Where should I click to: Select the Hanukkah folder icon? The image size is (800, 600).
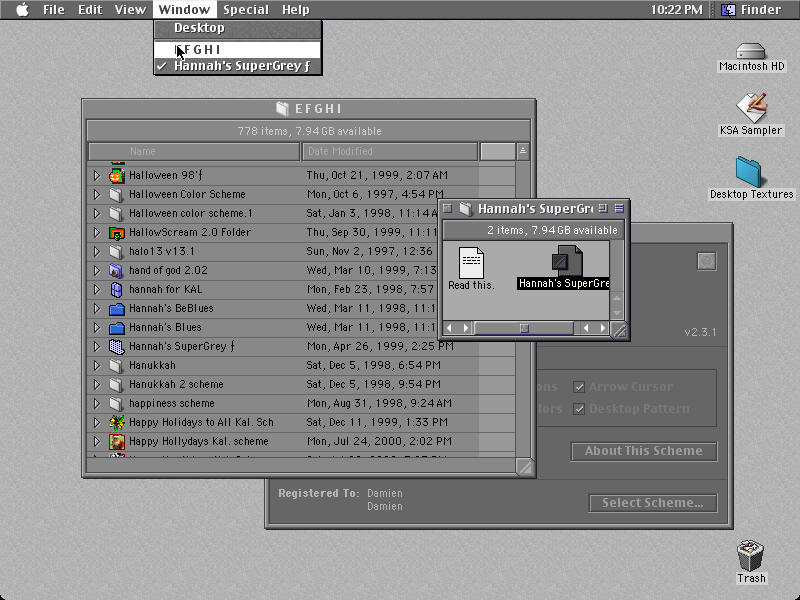pos(117,366)
